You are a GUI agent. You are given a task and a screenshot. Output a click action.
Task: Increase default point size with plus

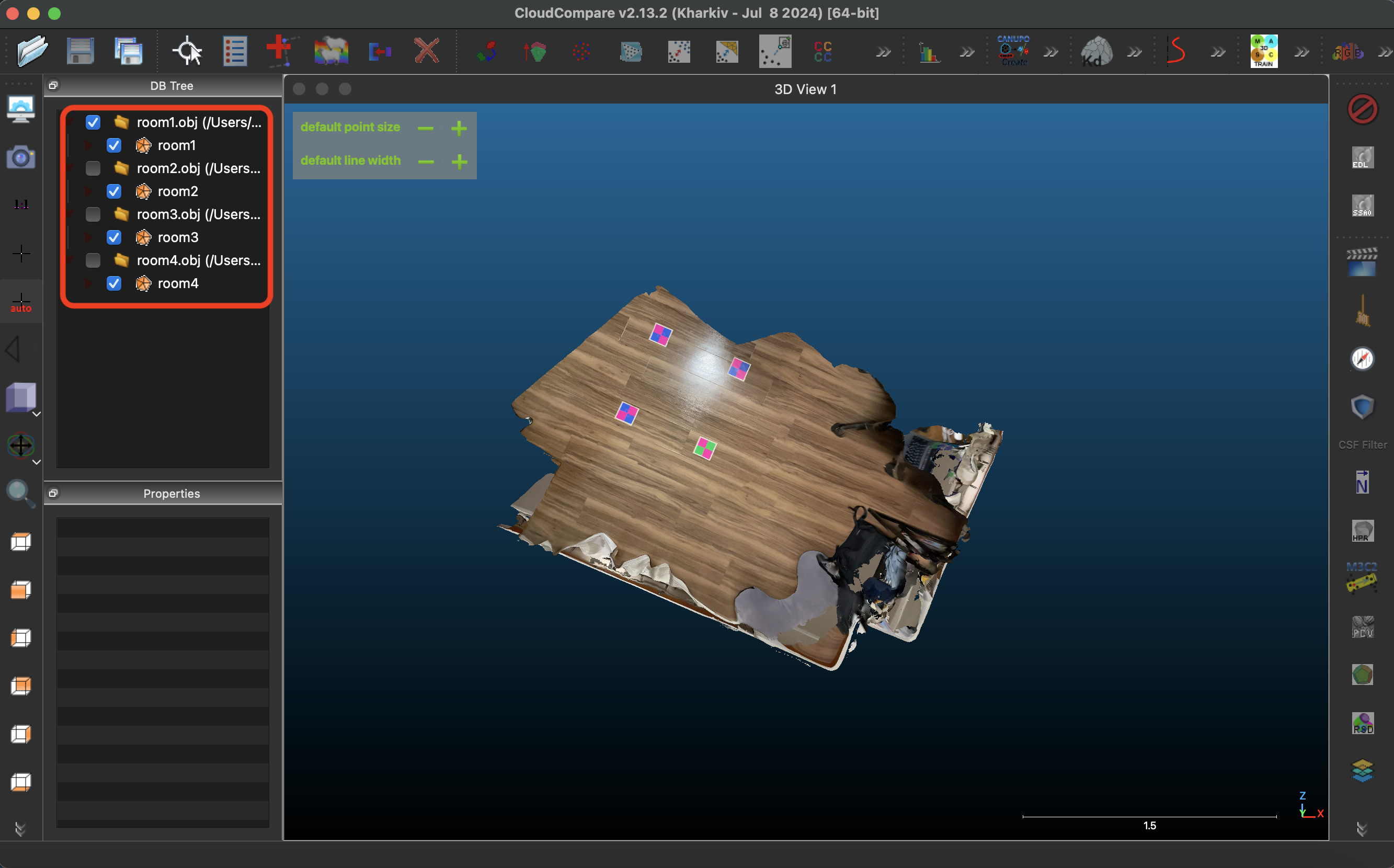pos(459,128)
